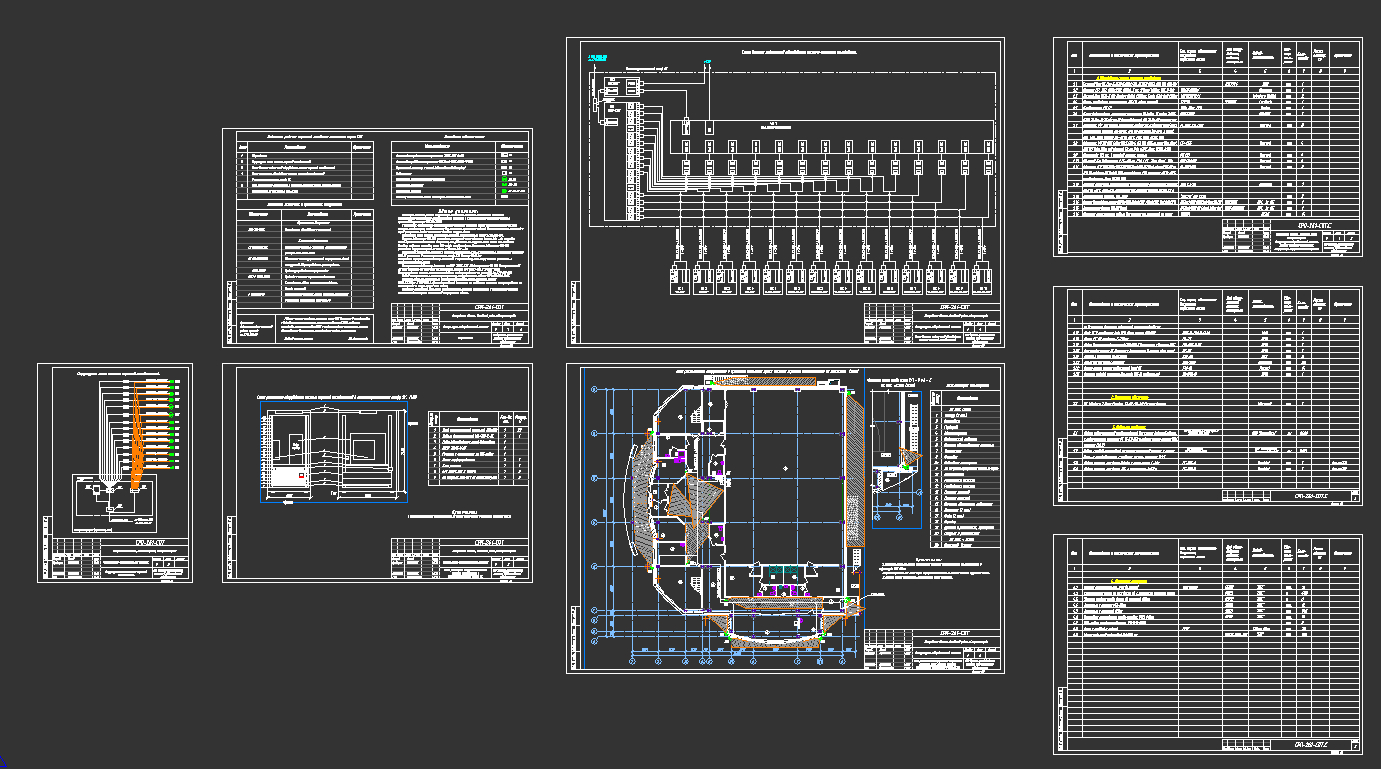Image resolution: width=1381 pixels, height=769 pixels.
Task: Click the blue-framed equipment cabinet layout drawing
Action: tap(335, 453)
